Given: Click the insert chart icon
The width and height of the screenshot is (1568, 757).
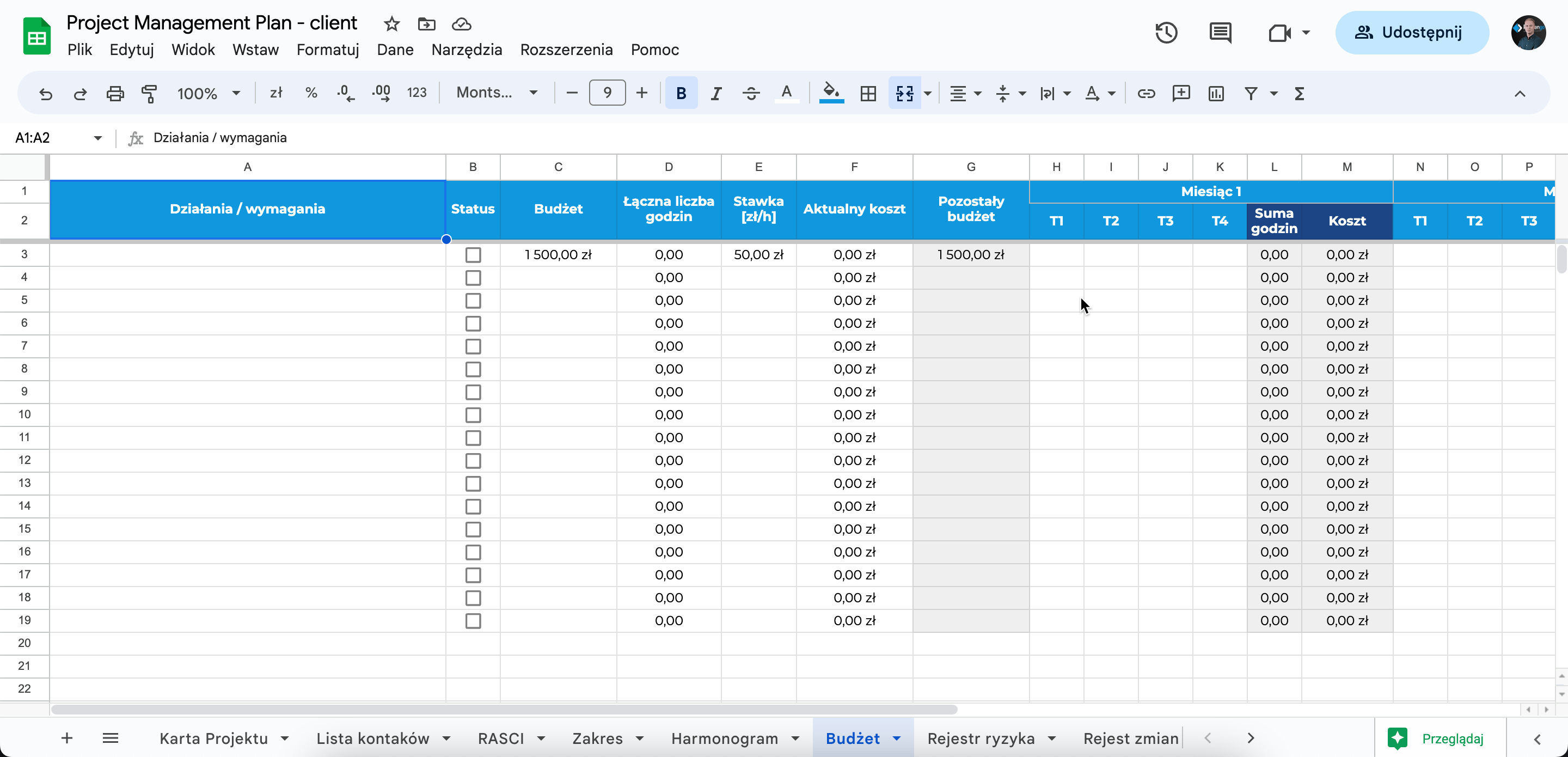Looking at the screenshot, I should (x=1216, y=93).
